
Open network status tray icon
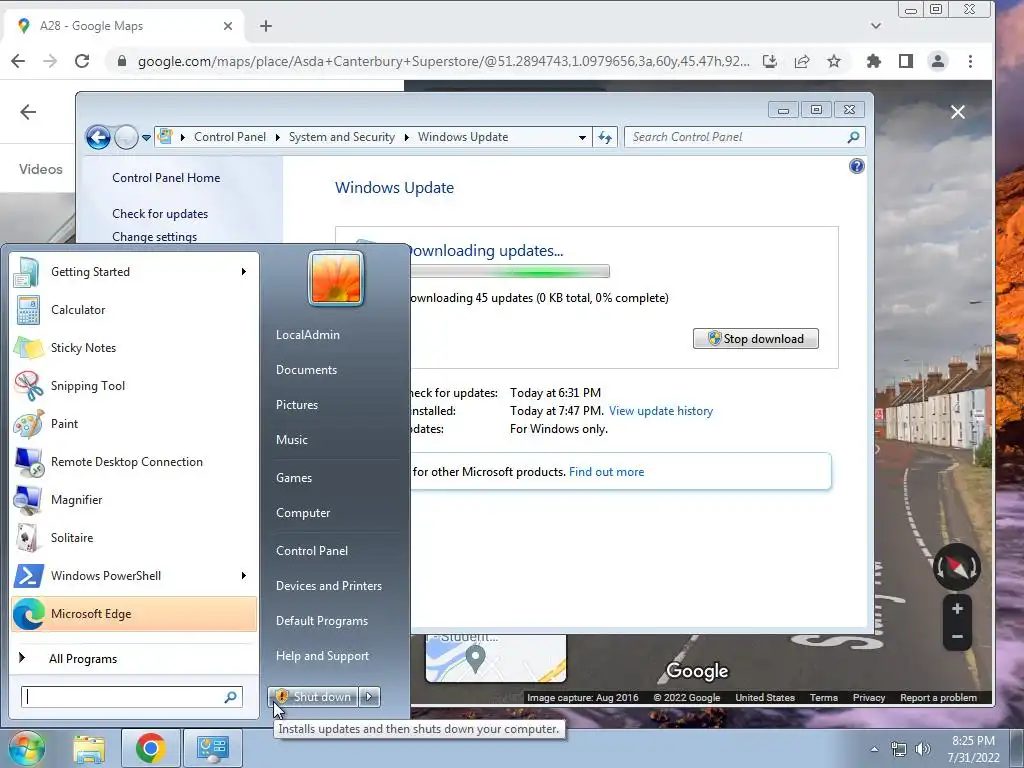(899, 749)
